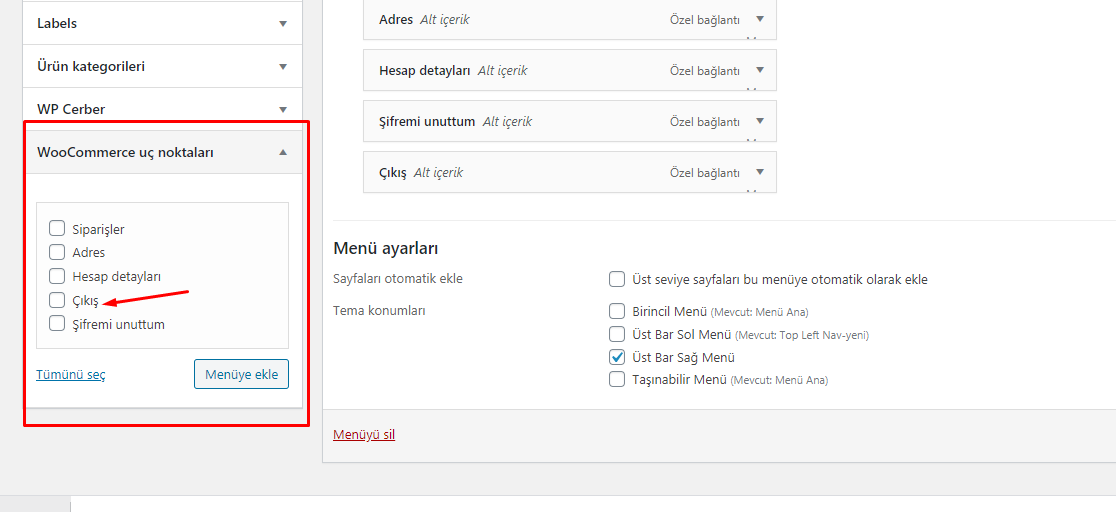This screenshot has width=1116, height=512.
Task: Check the Şifremi unuttum endpoint checkbox
Action: tap(57, 323)
